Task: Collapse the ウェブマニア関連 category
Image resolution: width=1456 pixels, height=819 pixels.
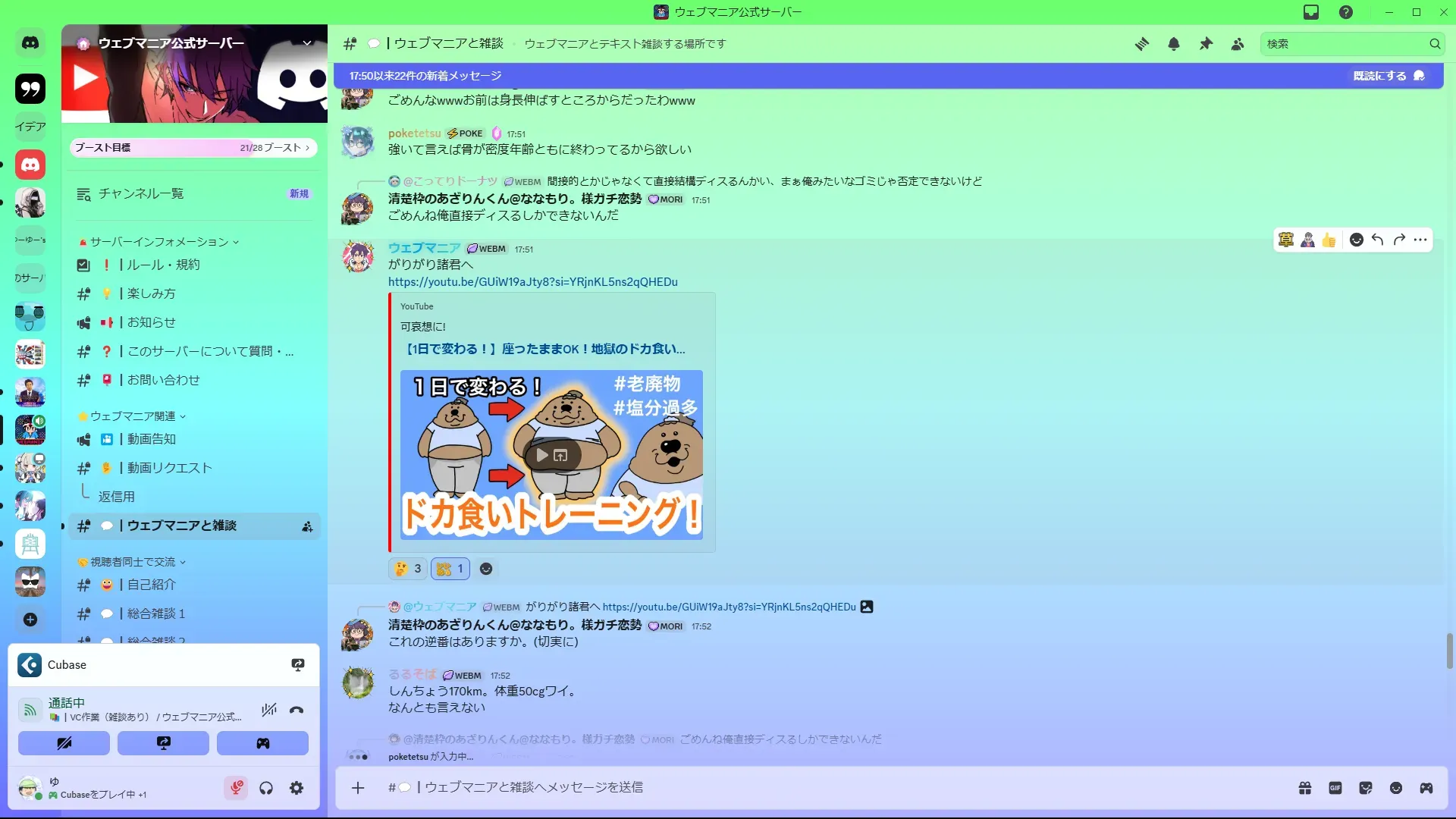Action: pos(133,416)
